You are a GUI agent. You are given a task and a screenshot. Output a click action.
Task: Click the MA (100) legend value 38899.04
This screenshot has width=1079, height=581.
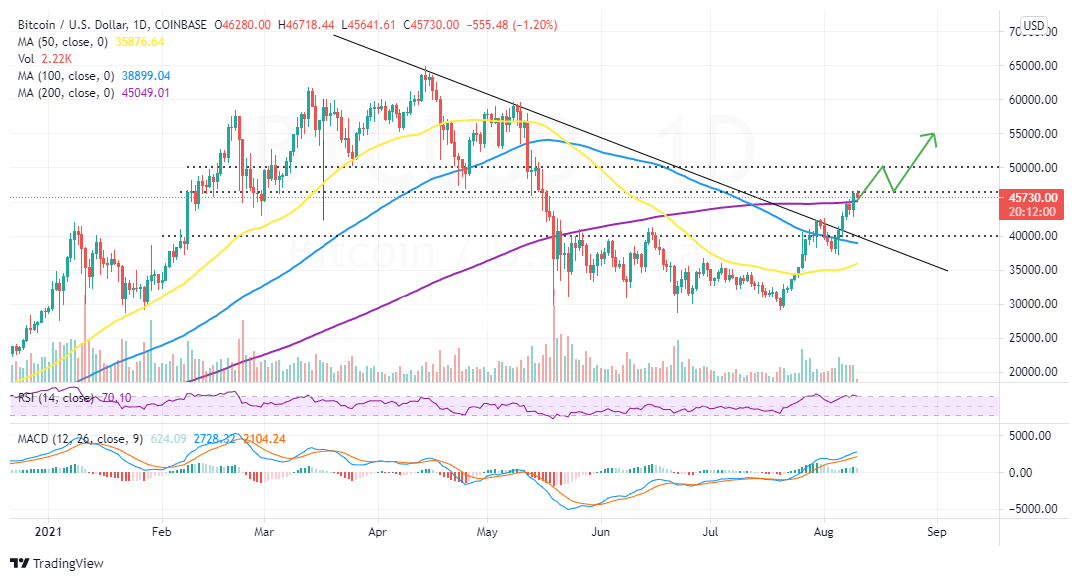145,75
